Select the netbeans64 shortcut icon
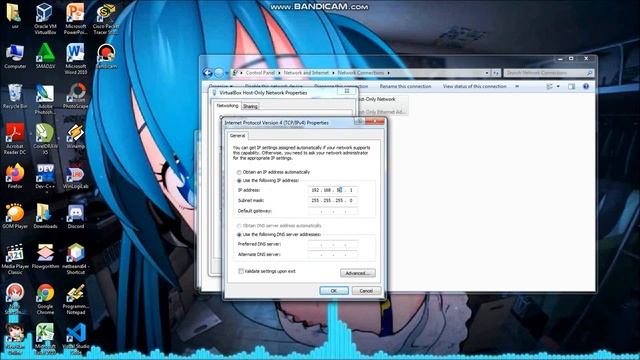640x360 pixels. click(x=76, y=259)
